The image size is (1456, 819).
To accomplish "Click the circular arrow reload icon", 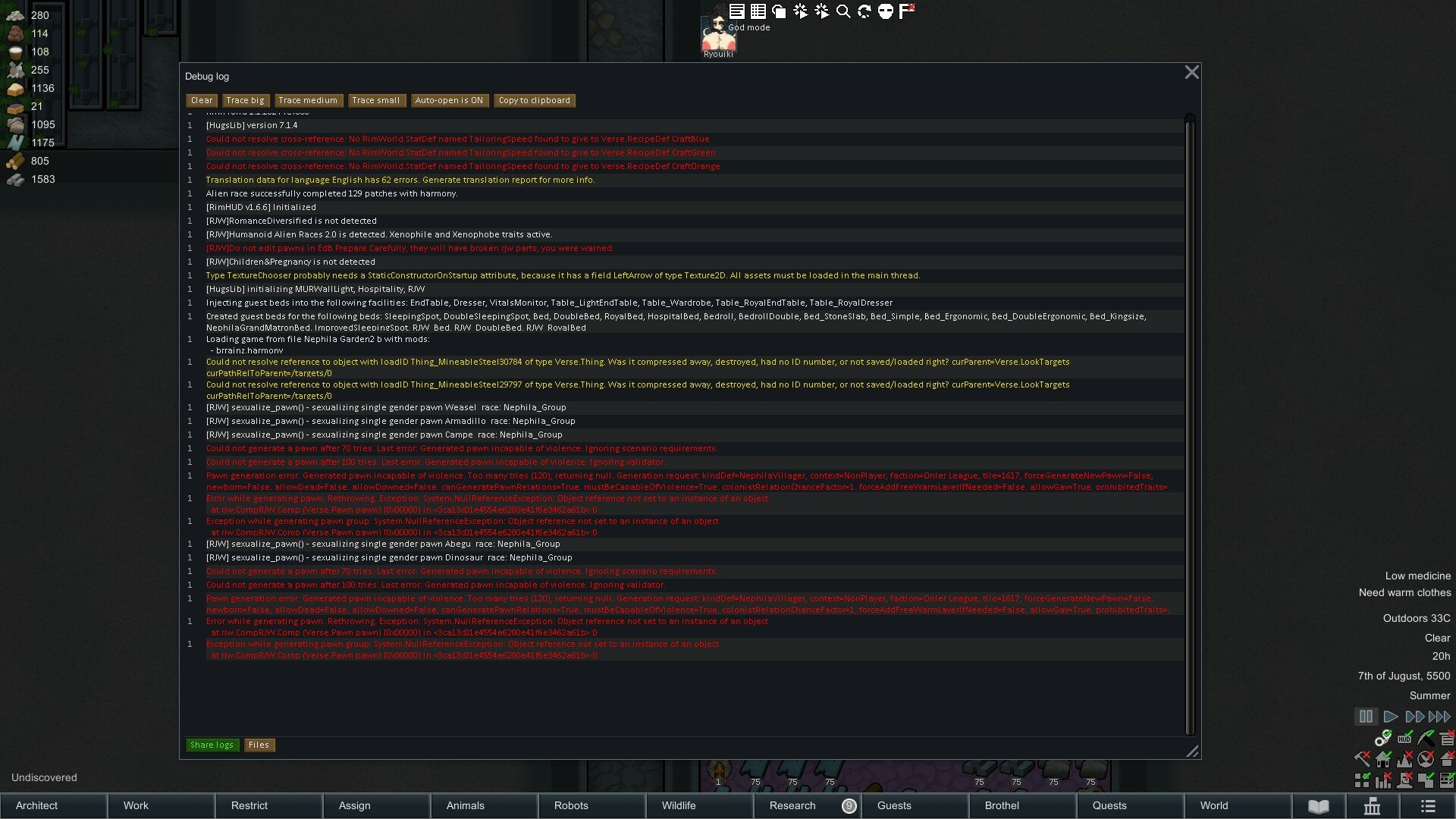I will point(864,11).
